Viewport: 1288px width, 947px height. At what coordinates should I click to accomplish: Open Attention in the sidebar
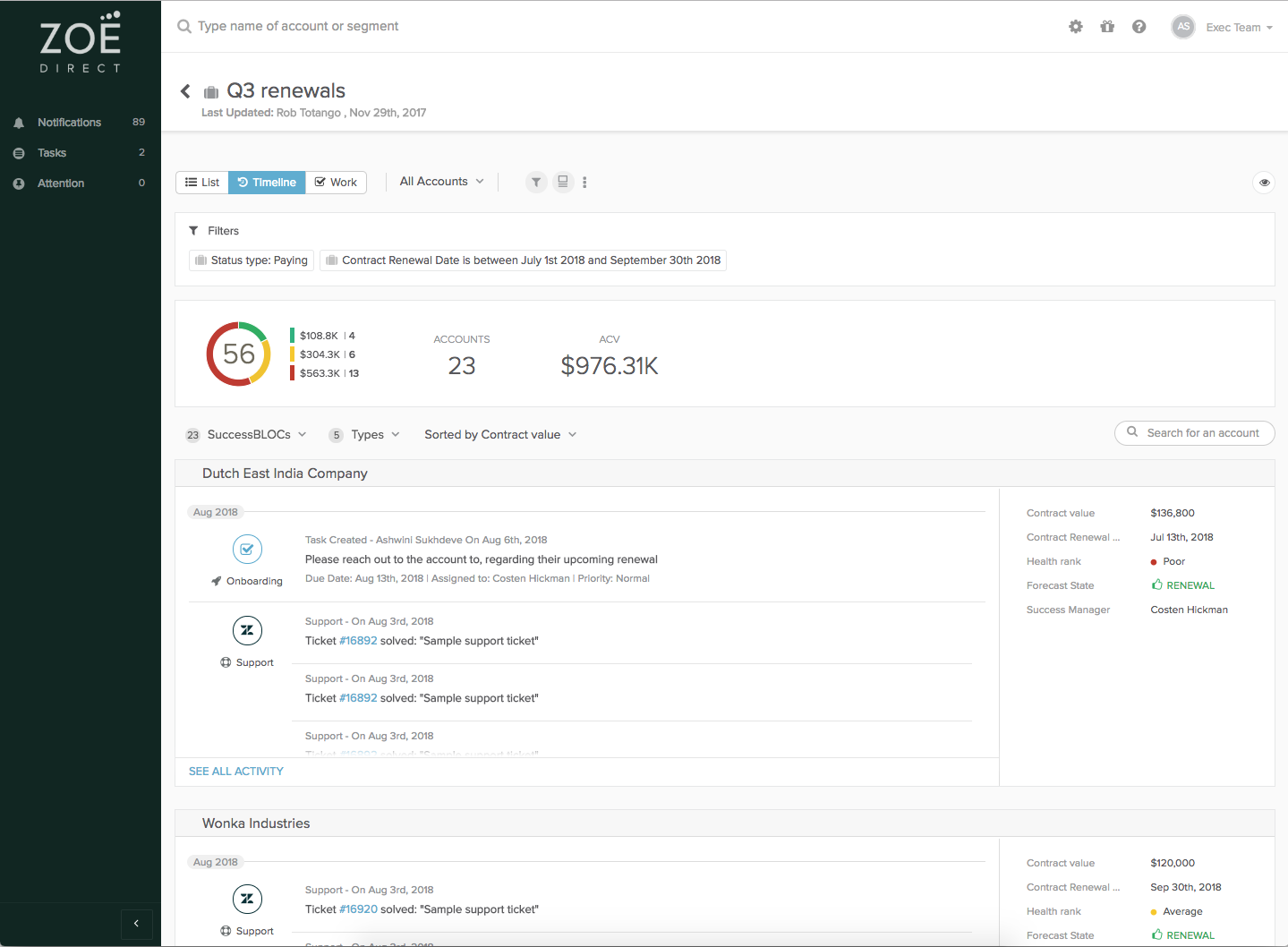pyautogui.click(x=80, y=183)
